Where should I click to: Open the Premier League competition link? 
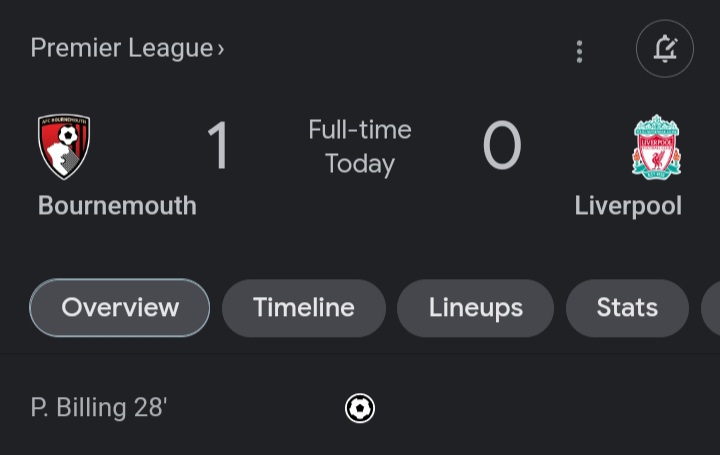[127, 48]
